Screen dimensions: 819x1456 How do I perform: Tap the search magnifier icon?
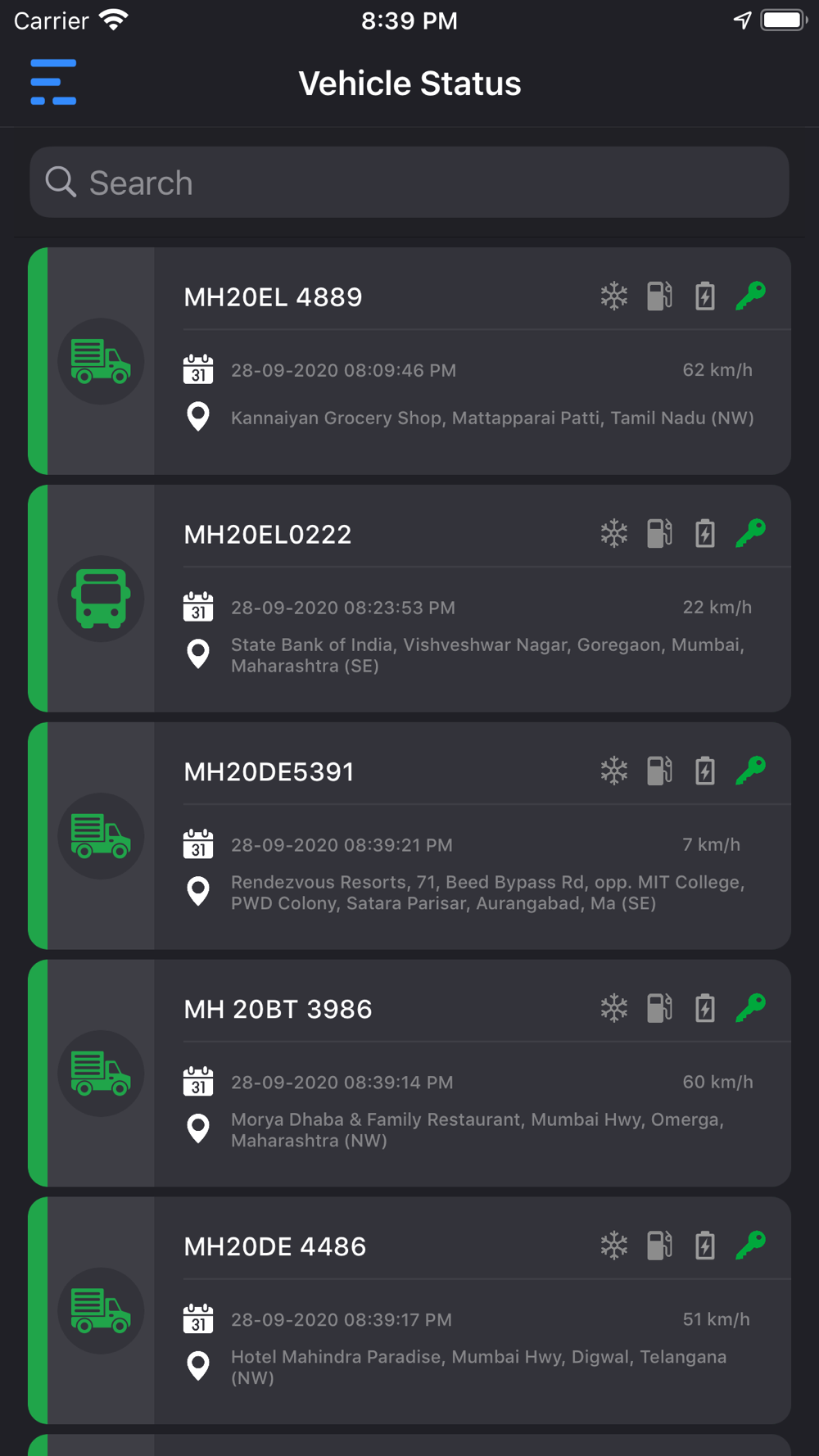point(61,182)
